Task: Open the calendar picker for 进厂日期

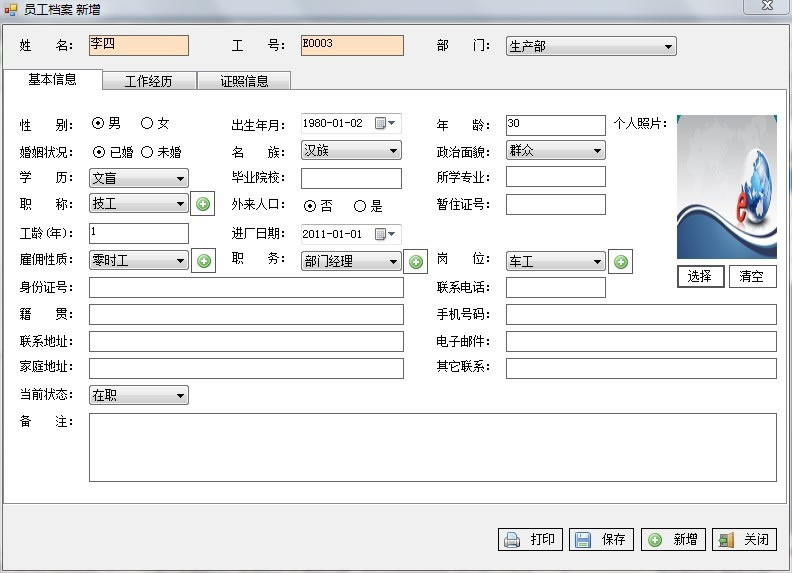Action: tap(385, 234)
